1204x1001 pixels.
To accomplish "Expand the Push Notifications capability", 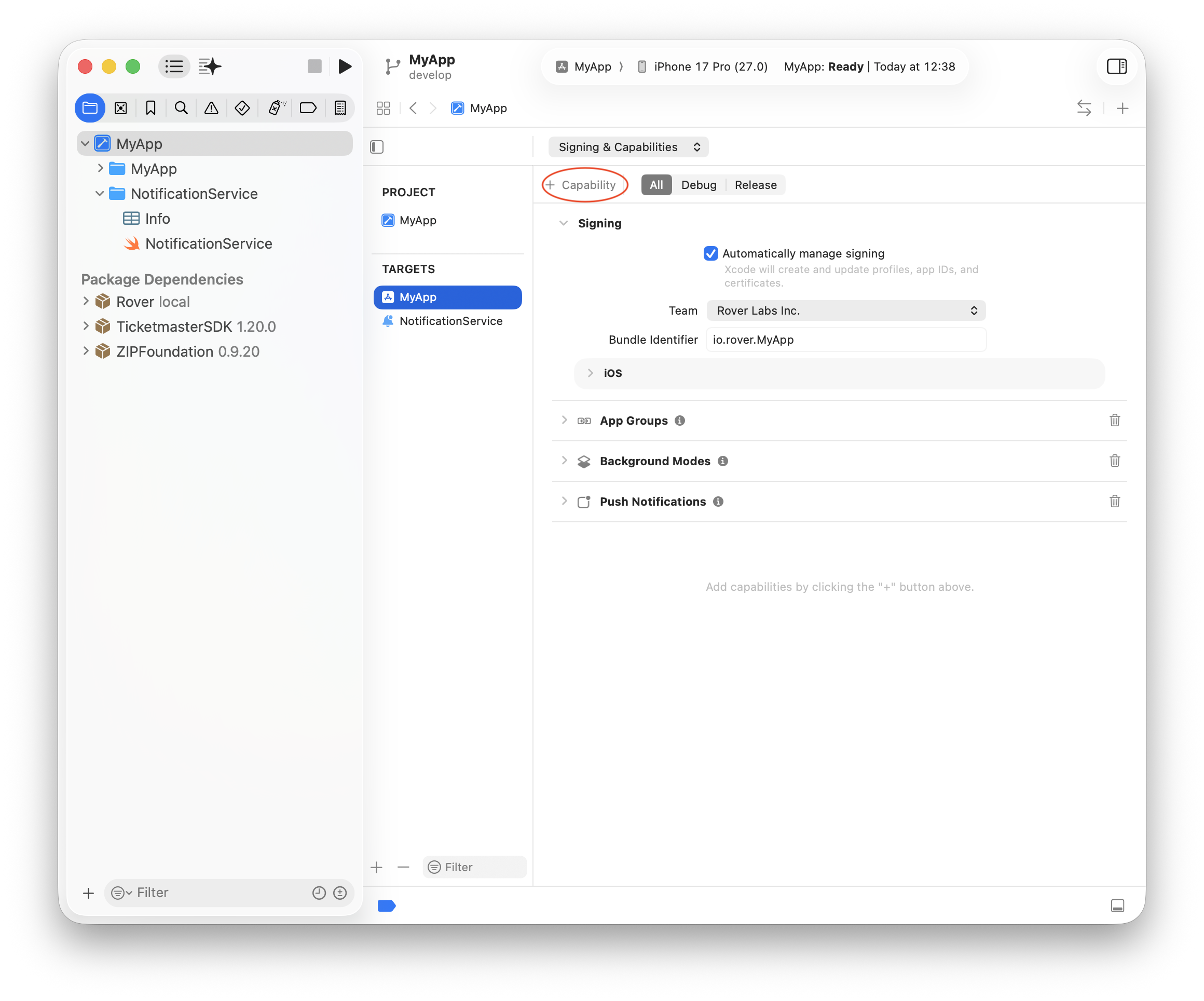I will (564, 502).
